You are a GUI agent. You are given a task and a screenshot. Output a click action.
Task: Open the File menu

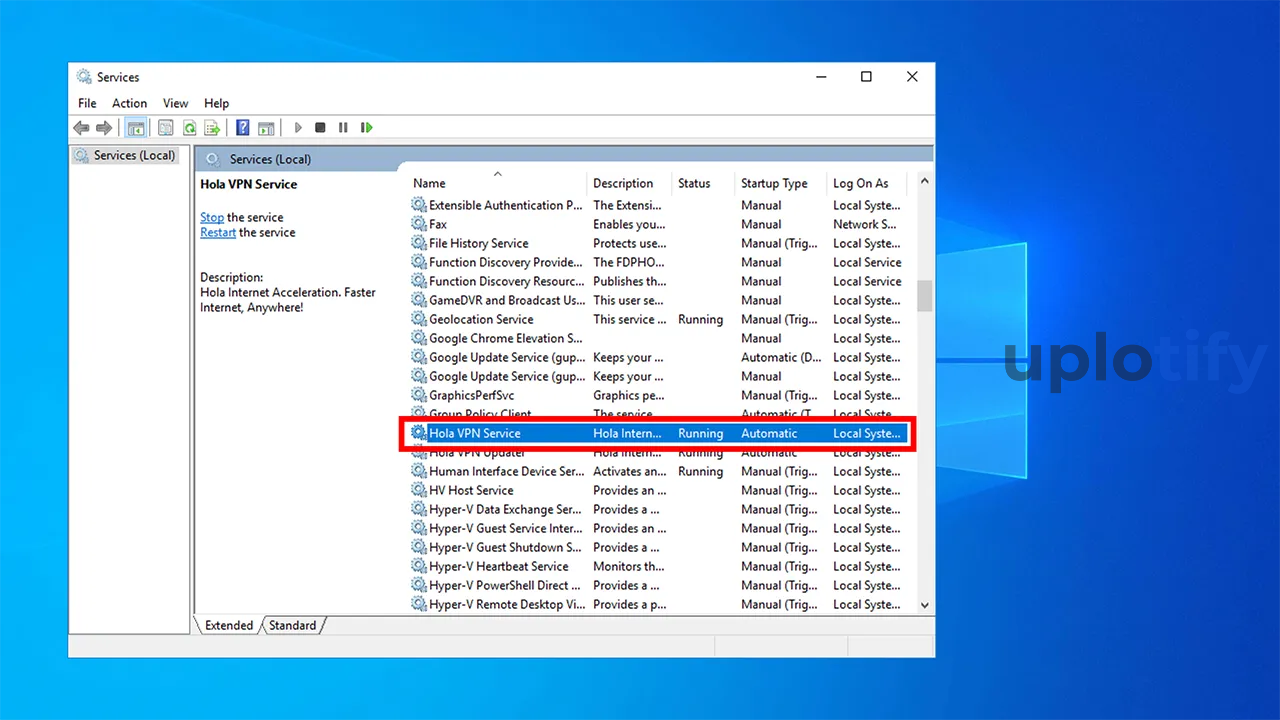pyautogui.click(x=87, y=103)
